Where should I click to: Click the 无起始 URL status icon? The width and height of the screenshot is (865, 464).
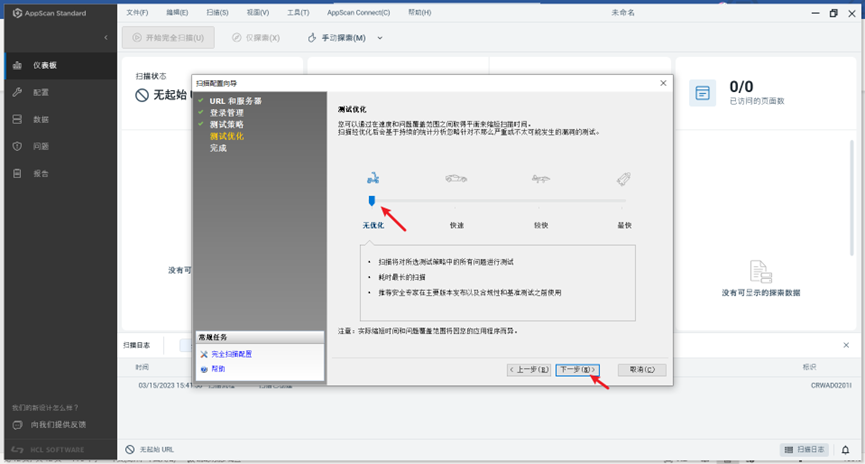[130, 449]
